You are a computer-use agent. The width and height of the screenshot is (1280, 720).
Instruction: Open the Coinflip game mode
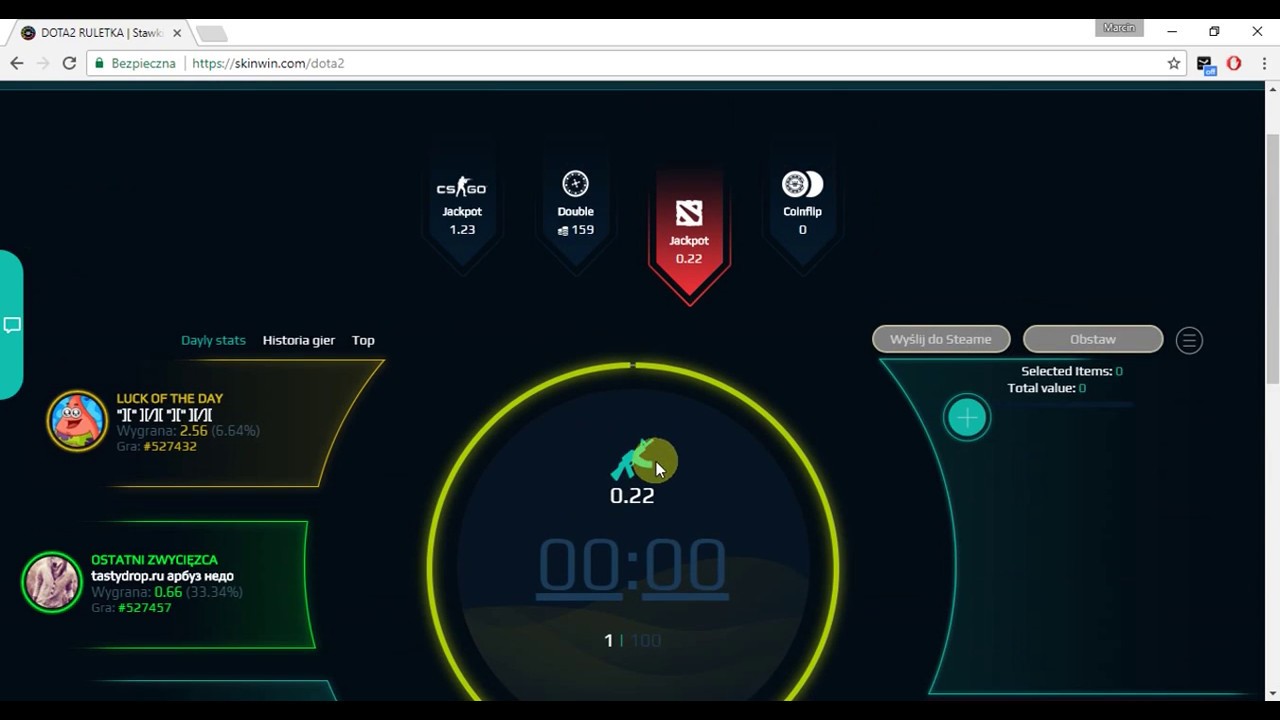tap(802, 207)
